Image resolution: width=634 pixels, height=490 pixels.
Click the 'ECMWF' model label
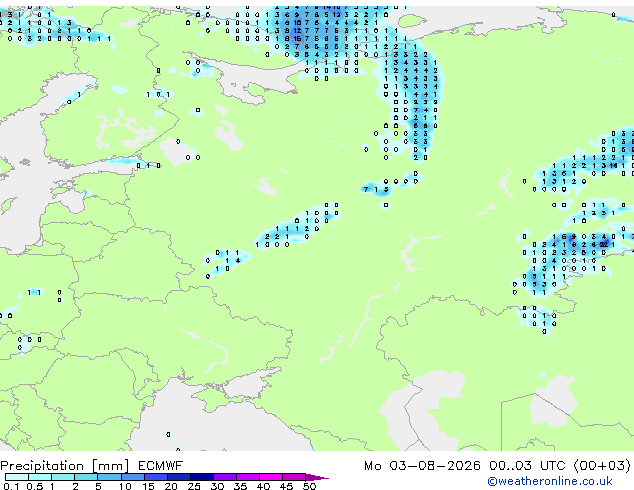click(161, 466)
